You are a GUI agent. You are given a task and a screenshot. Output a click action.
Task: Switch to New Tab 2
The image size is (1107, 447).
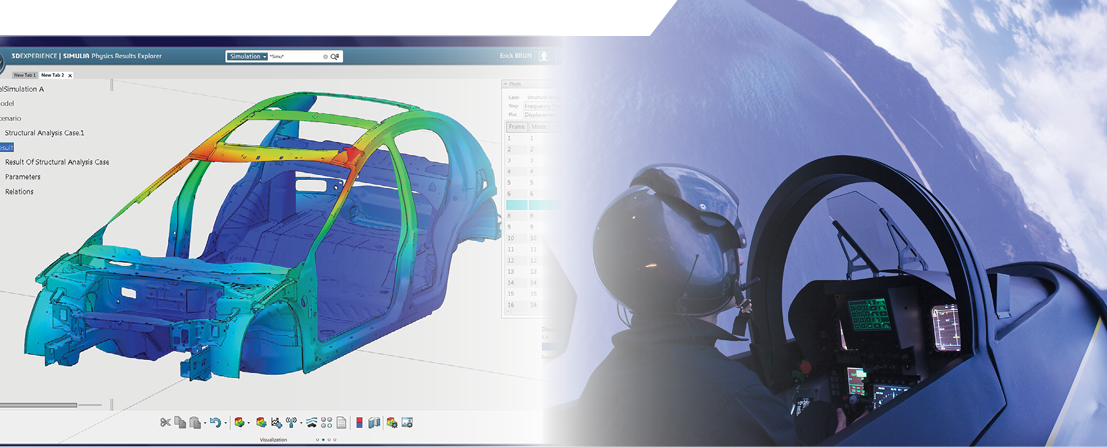click(x=53, y=75)
